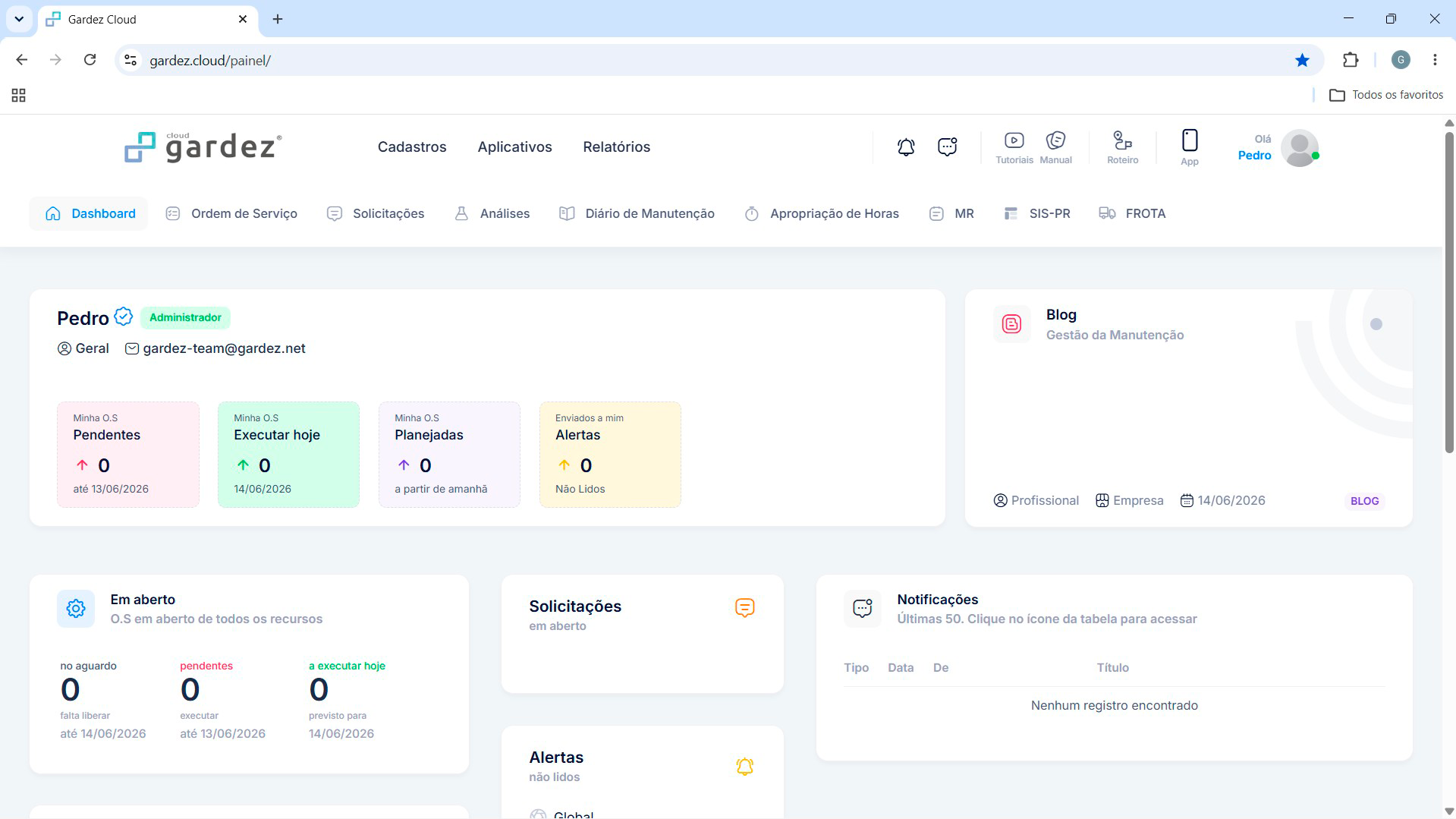Click the Solicitações orange message icon
Viewport: 1456px width, 819px height.
[745, 608]
